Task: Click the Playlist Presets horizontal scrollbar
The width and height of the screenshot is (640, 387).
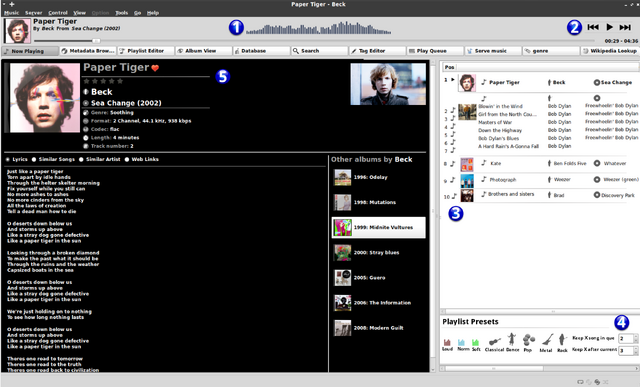Action: point(494,368)
